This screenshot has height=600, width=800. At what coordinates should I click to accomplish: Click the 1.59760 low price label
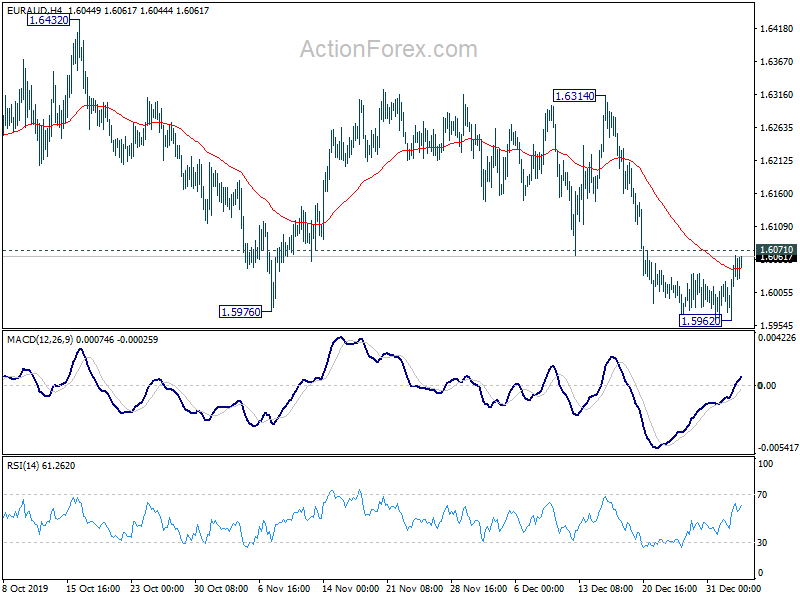coord(240,311)
